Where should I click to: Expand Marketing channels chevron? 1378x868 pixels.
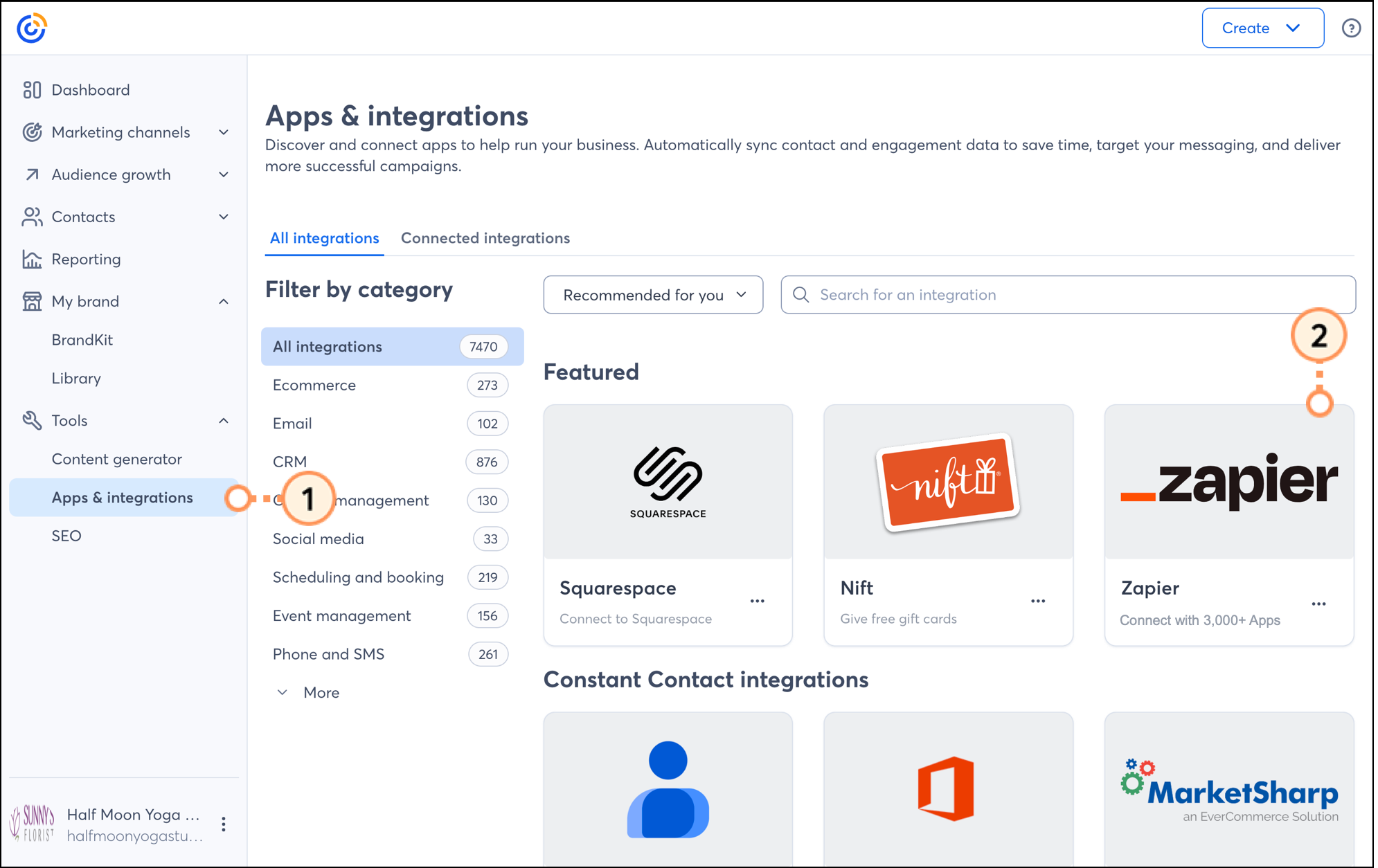224,132
